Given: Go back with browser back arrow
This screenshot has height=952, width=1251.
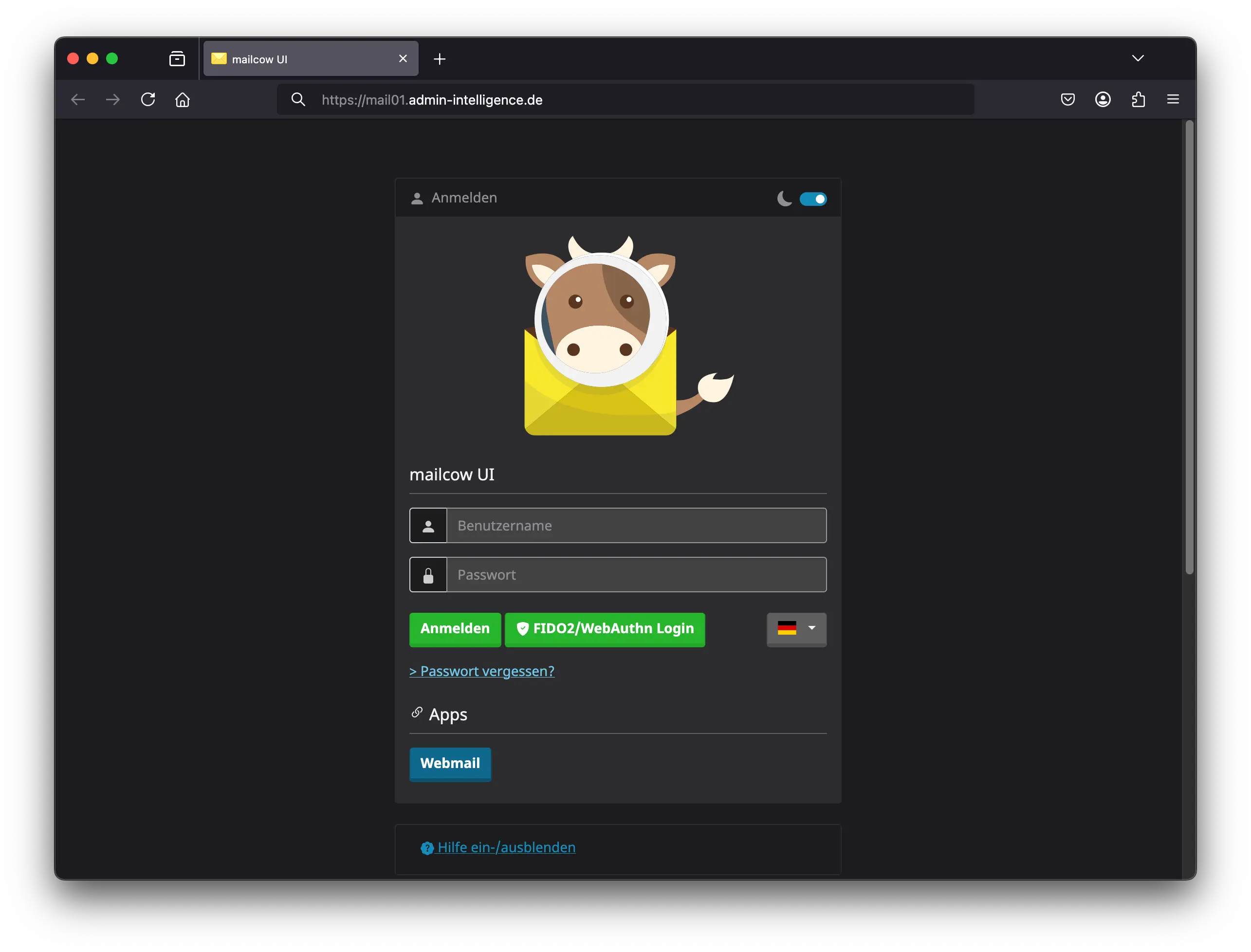Looking at the screenshot, I should pyautogui.click(x=77, y=100).
